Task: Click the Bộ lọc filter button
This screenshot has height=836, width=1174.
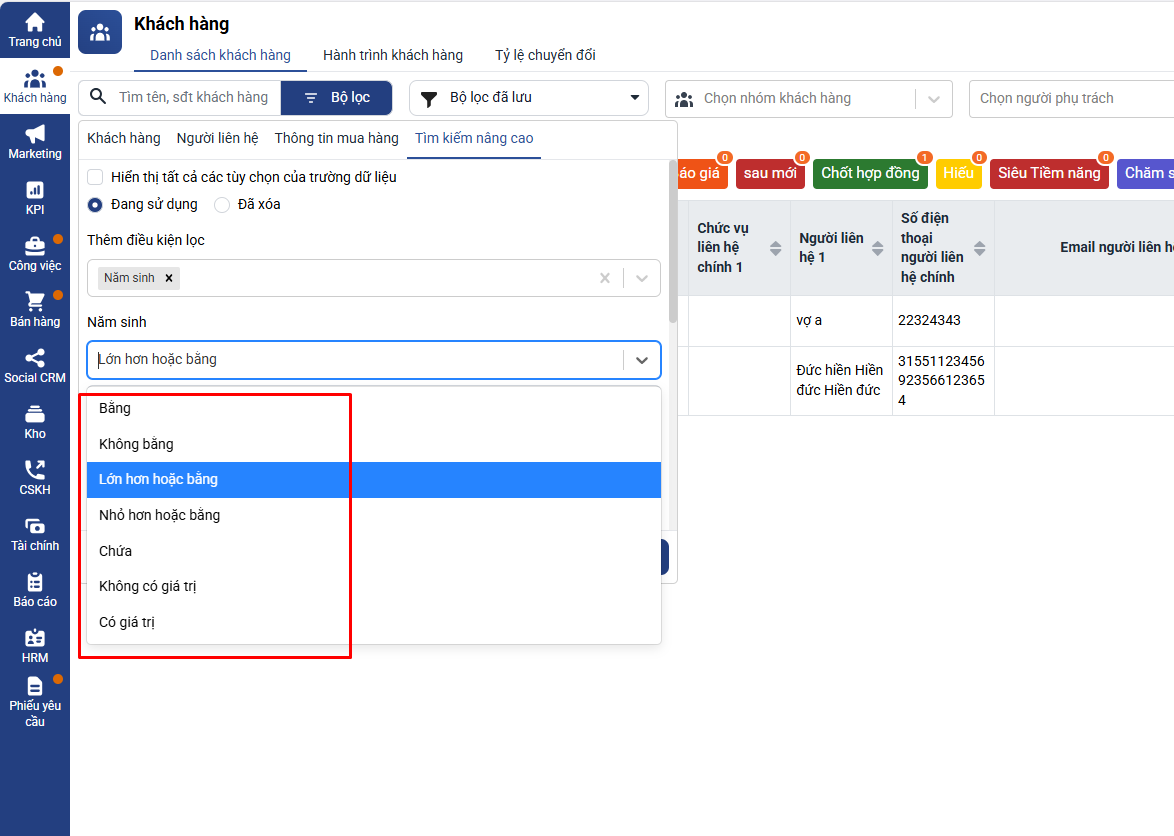Action: (x=337, y=98)
